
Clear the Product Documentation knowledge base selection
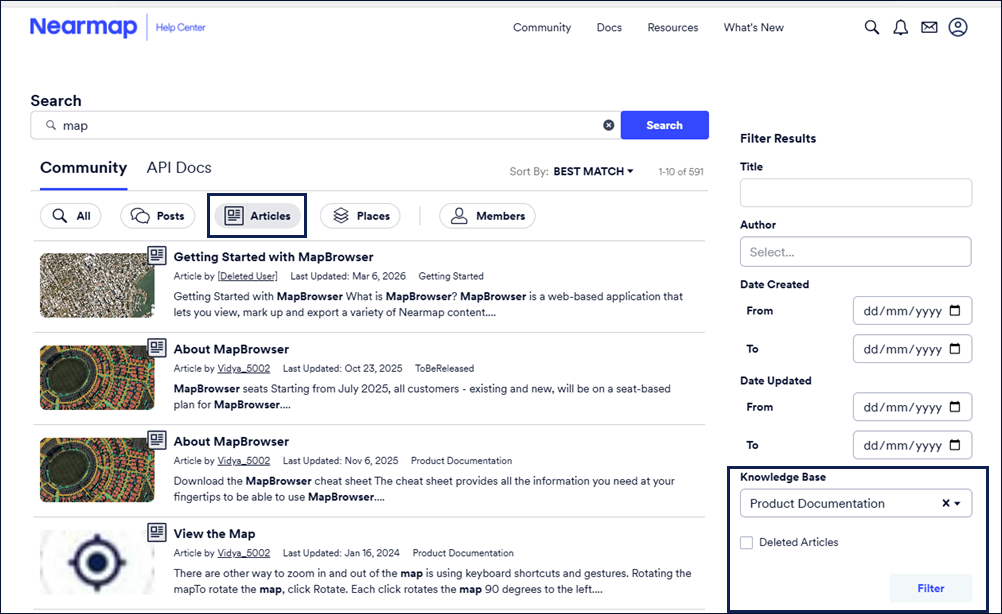(946, 503)
